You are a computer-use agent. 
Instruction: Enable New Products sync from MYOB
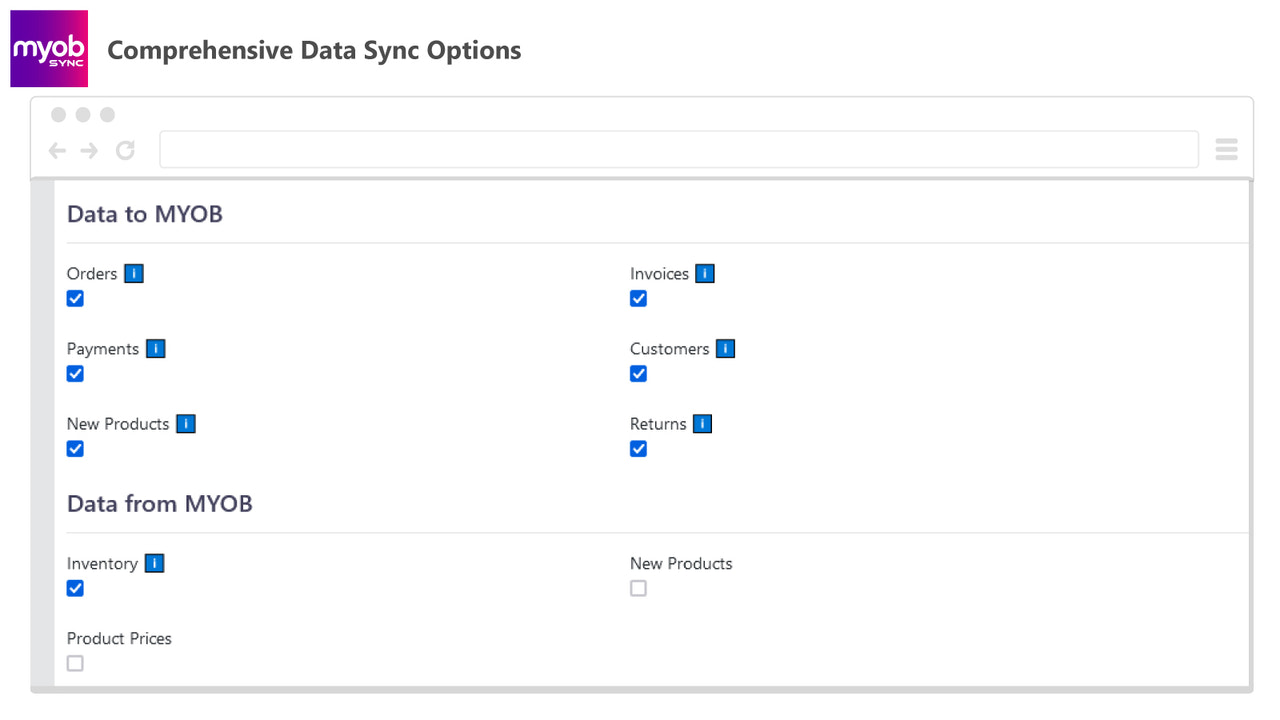[638, 588]
